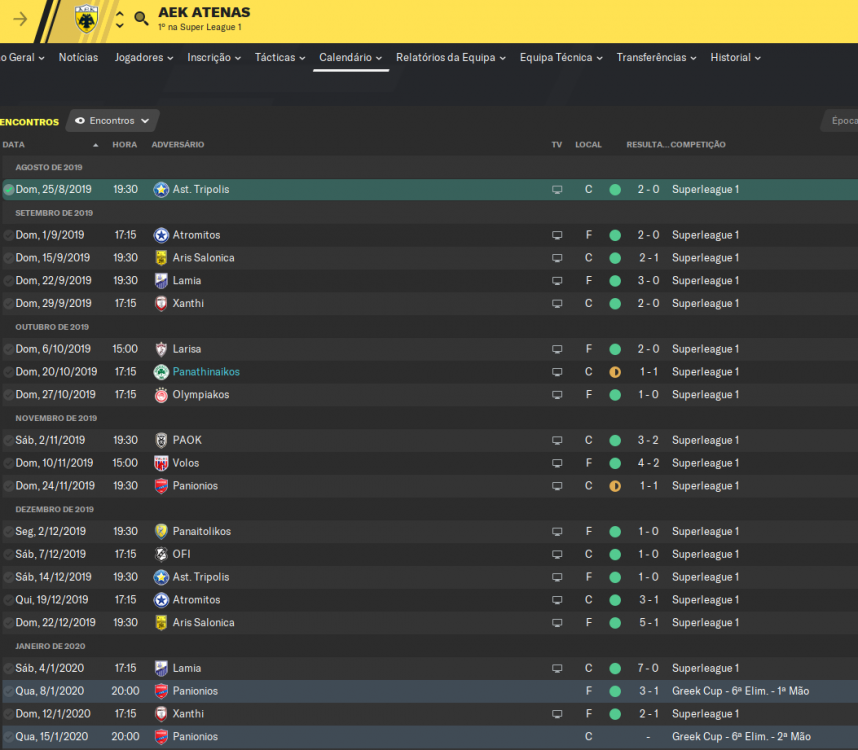This screenshot has width=858, height=750.
Task: Open the Panathinaikos team link
Action: pos(206,372)
